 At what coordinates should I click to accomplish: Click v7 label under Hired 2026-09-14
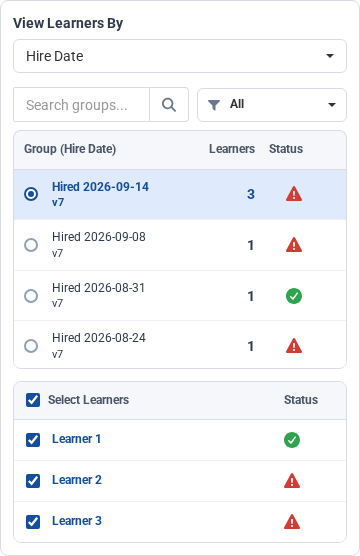(58, 202)
